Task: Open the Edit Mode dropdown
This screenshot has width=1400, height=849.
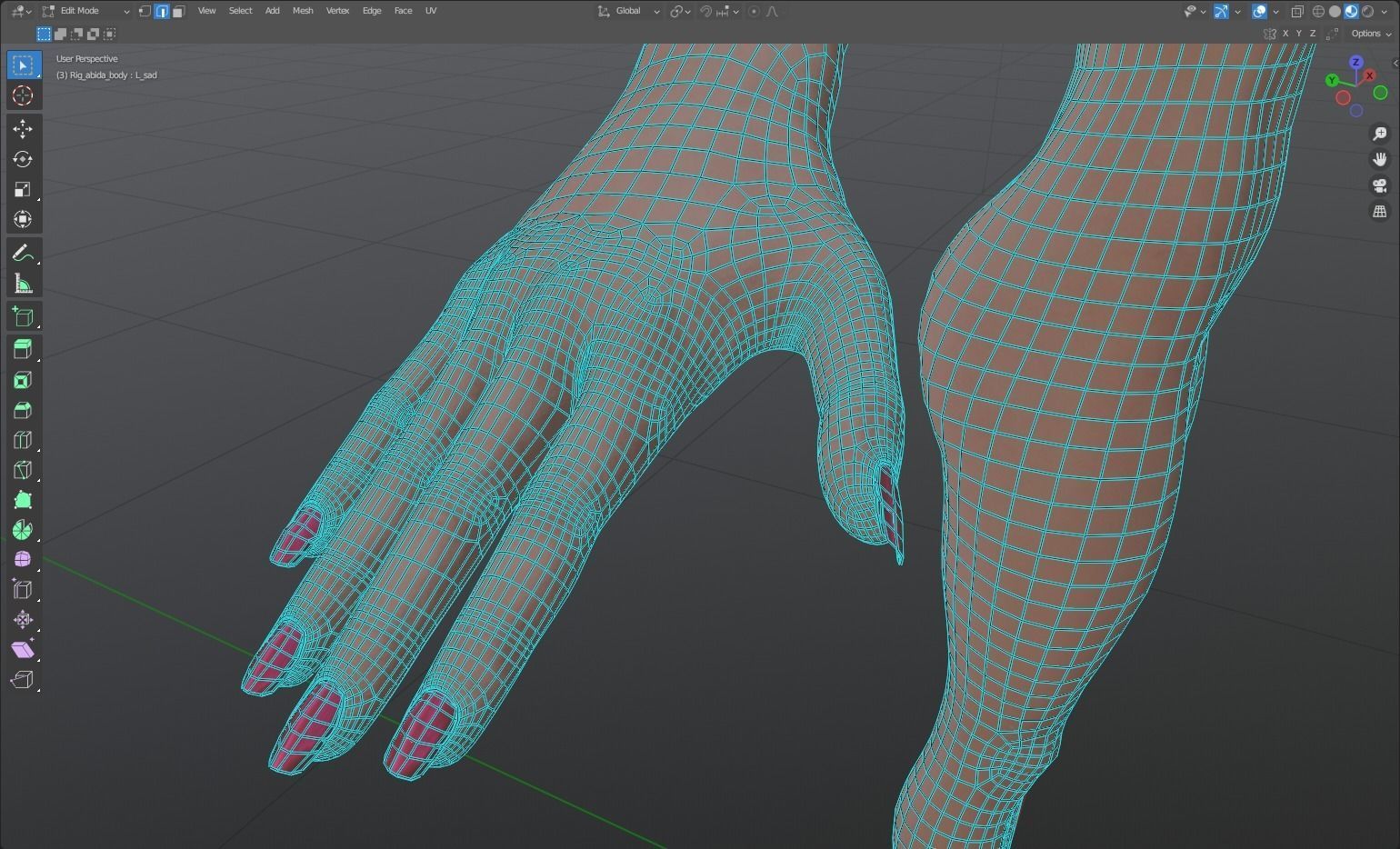Action: click(85, 11)
